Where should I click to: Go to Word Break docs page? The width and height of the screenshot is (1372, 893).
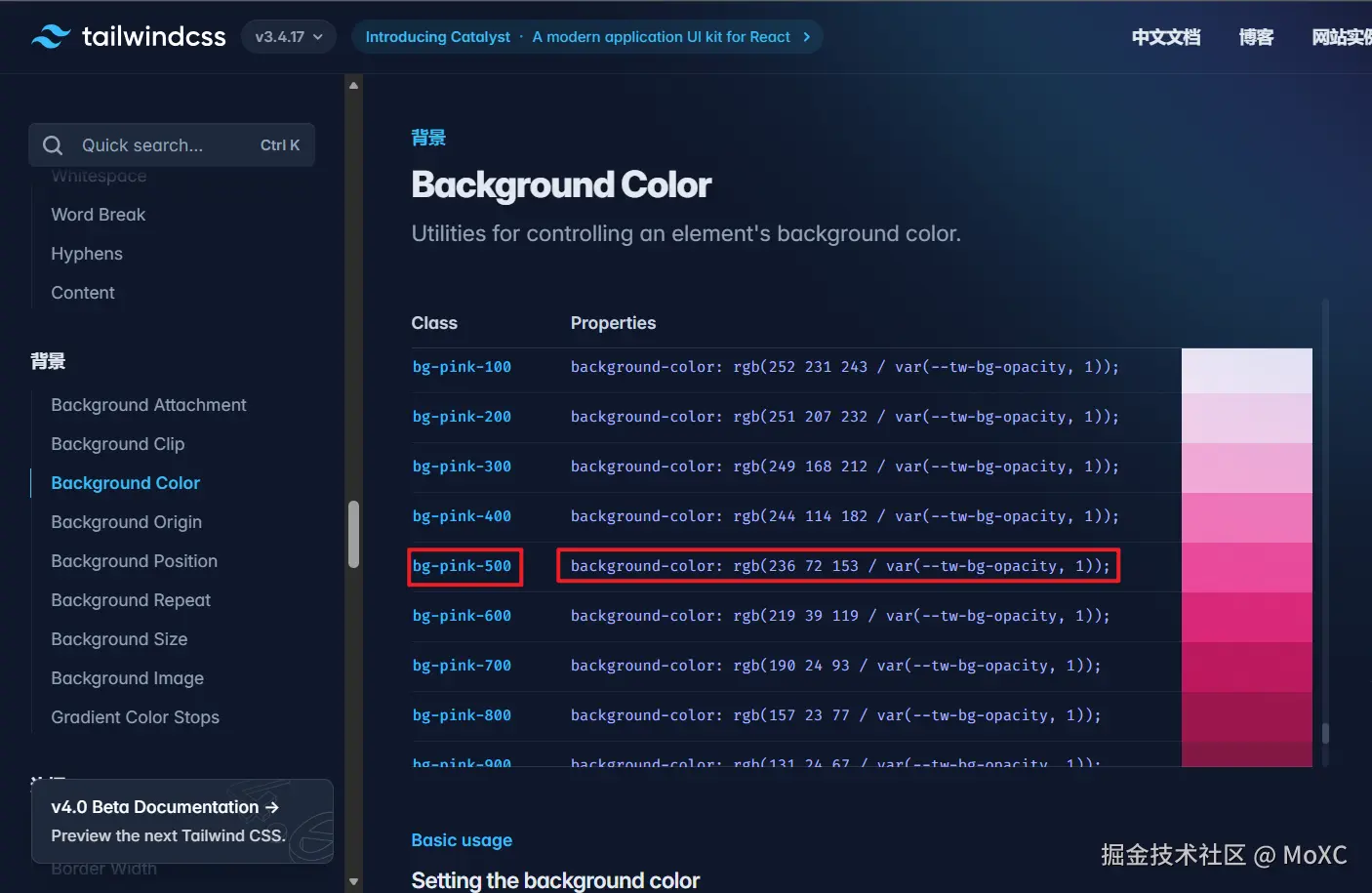click(x=99, y=215)
